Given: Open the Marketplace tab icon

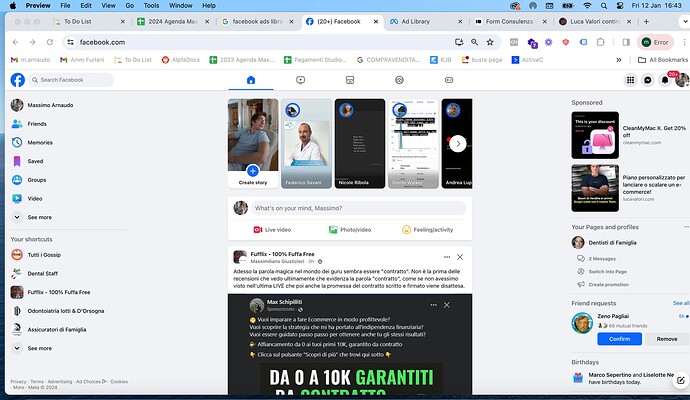Looking at the screenshot, I should click(x=350, y=80).
